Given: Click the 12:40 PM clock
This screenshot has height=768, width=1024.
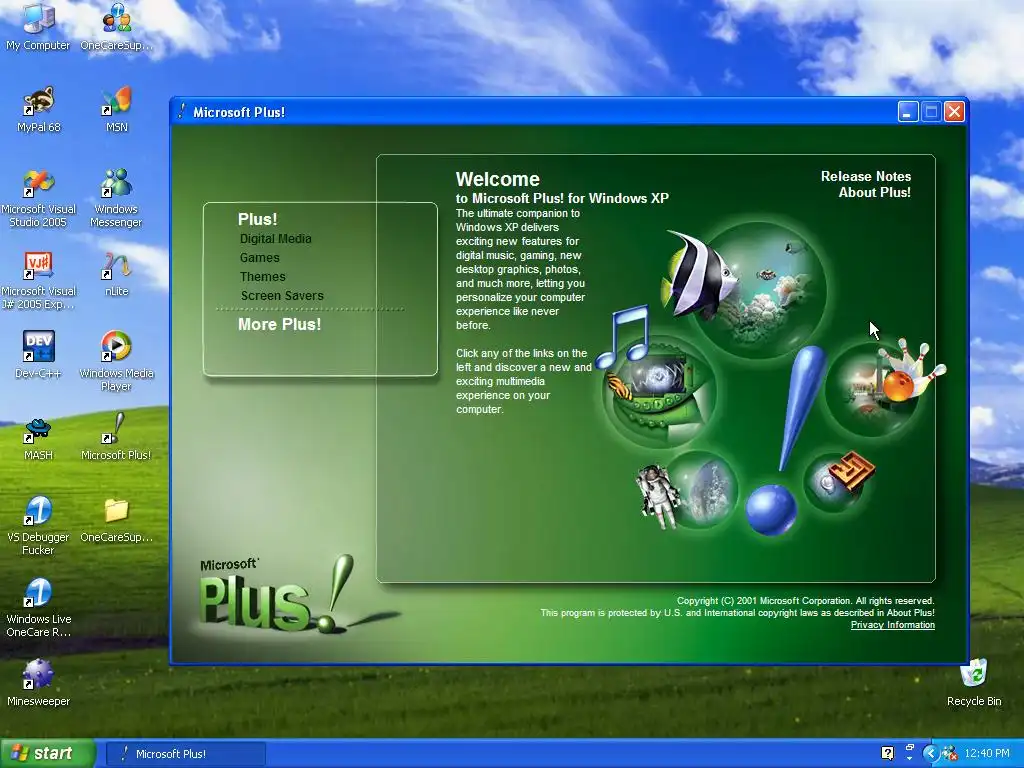Looking at the screenshot, I should [x=987, y=754].
